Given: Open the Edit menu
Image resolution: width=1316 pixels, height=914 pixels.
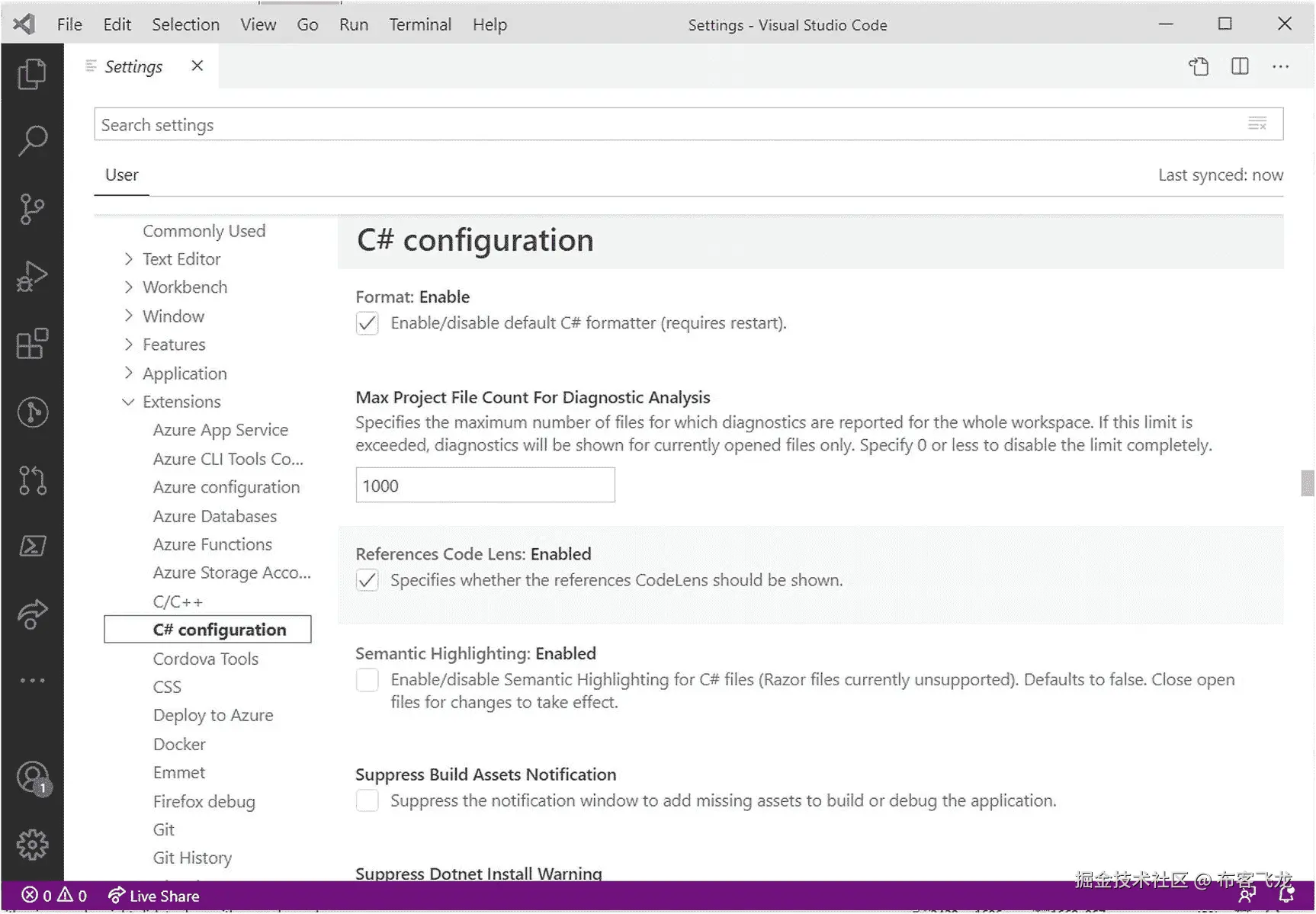Looking at the screenshot, I should (x=117, y=24).
